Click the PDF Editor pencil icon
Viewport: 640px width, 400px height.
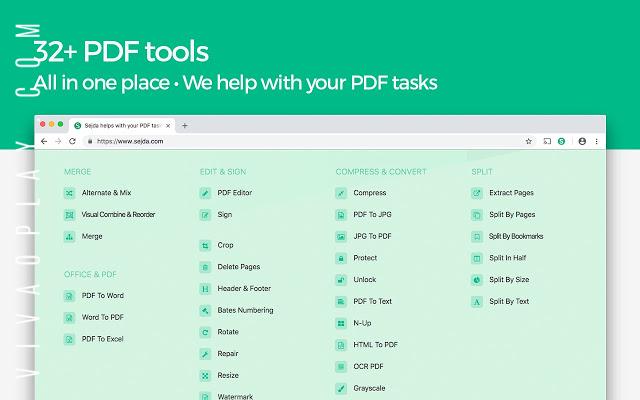205,193
